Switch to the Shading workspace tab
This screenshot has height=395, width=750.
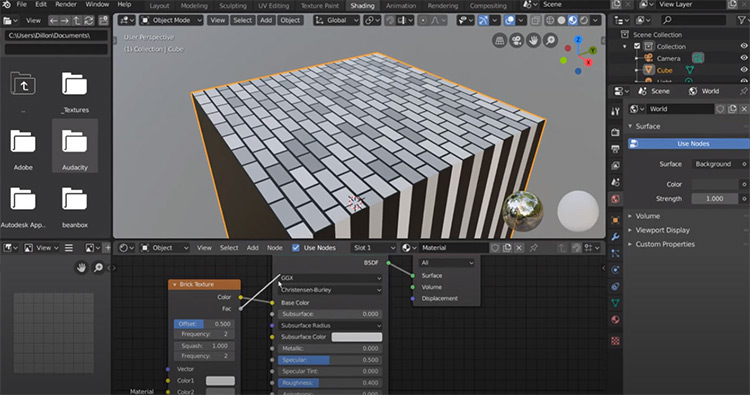click(x=362, y=6)
